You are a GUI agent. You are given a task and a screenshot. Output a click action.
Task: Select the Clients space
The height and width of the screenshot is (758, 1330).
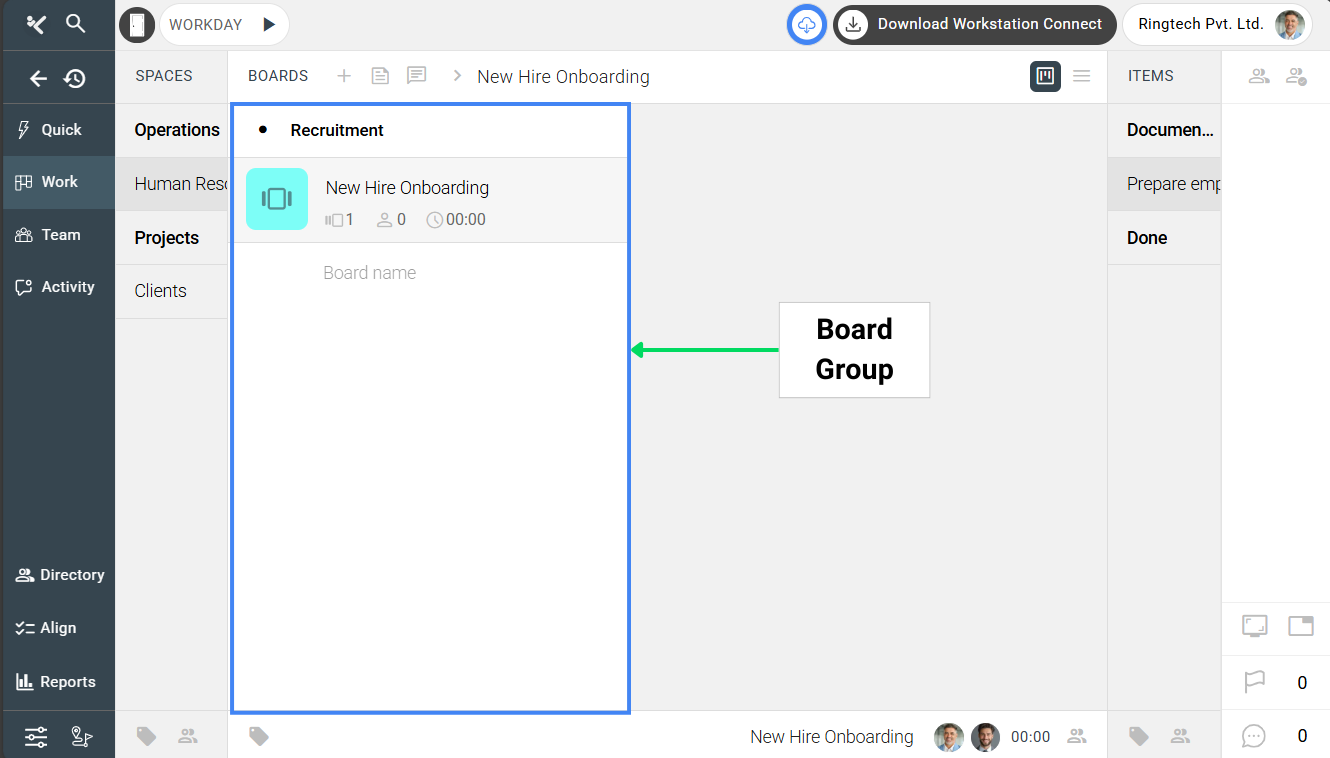click(x=161, y=291)
